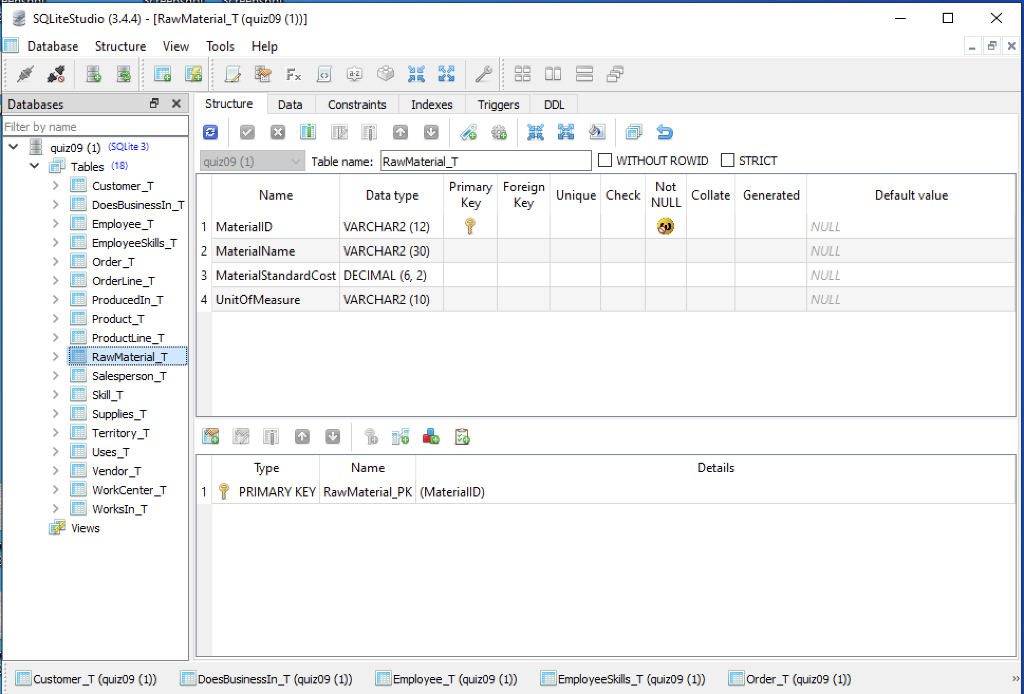Select the Salesperson_T table in tree
This screenshot has height=694, width=1024.
pos(129,376)
